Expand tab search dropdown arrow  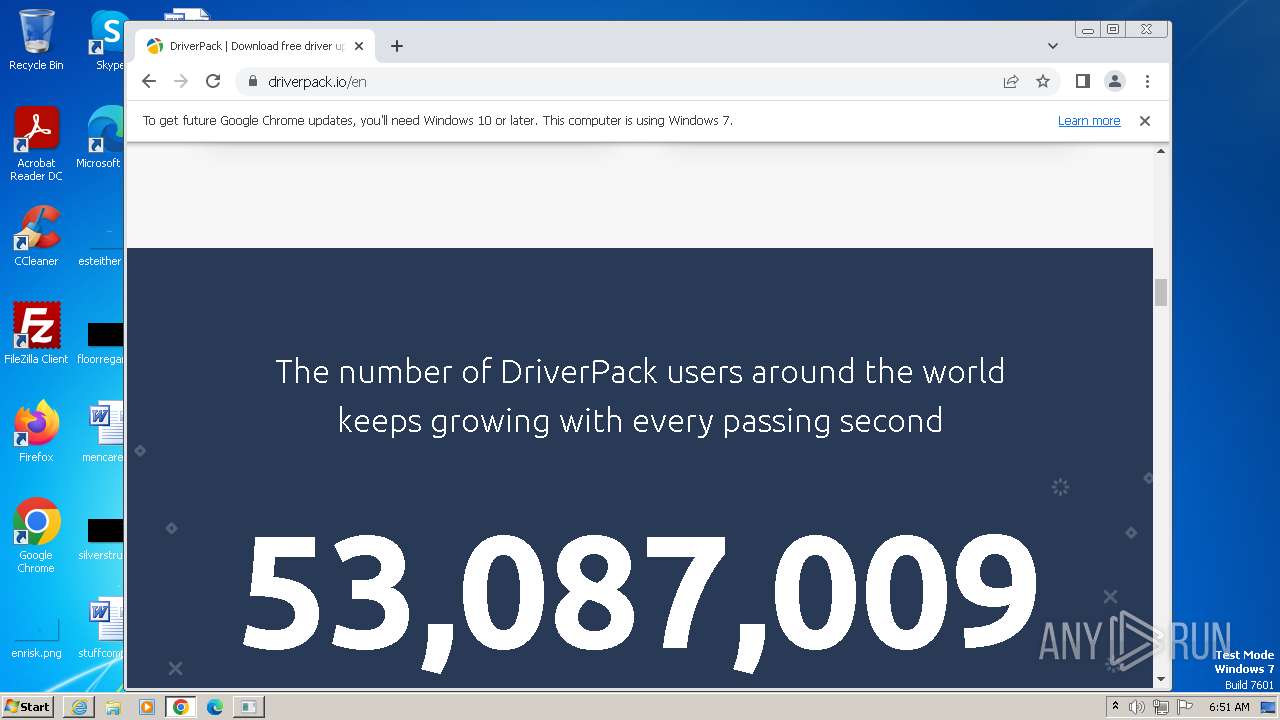[x=1052, y=46]
